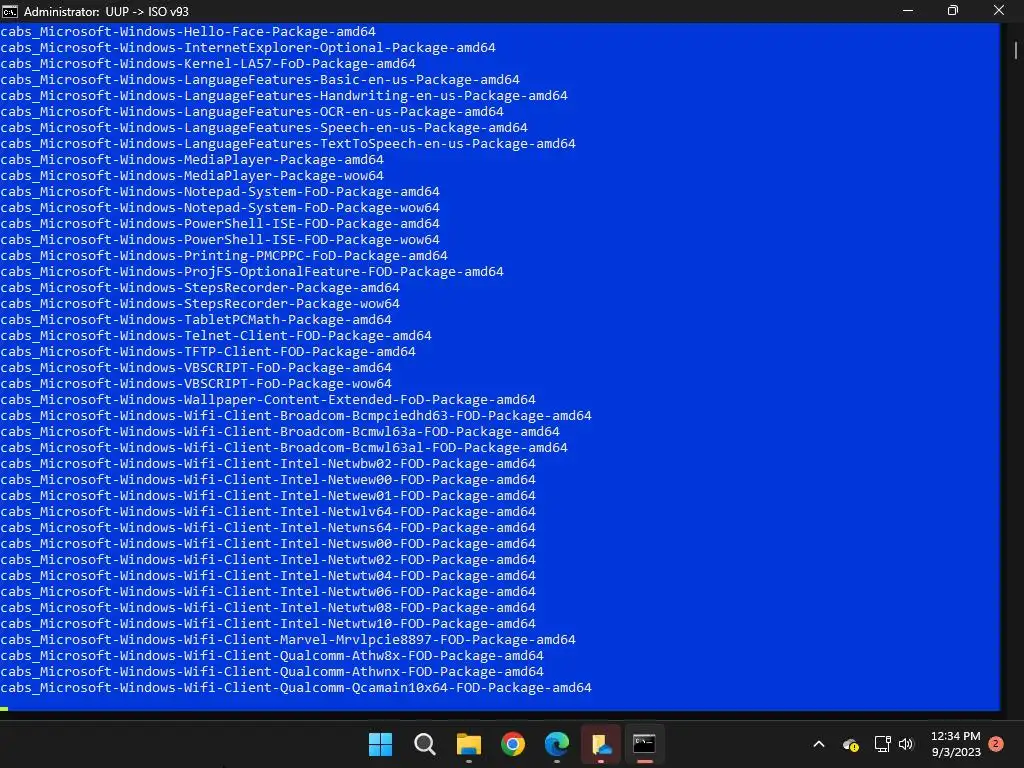Click the Broadcom-Bcmpciedhd63 Wifi line
1024x768 pixels.
[x=296, y=415]
